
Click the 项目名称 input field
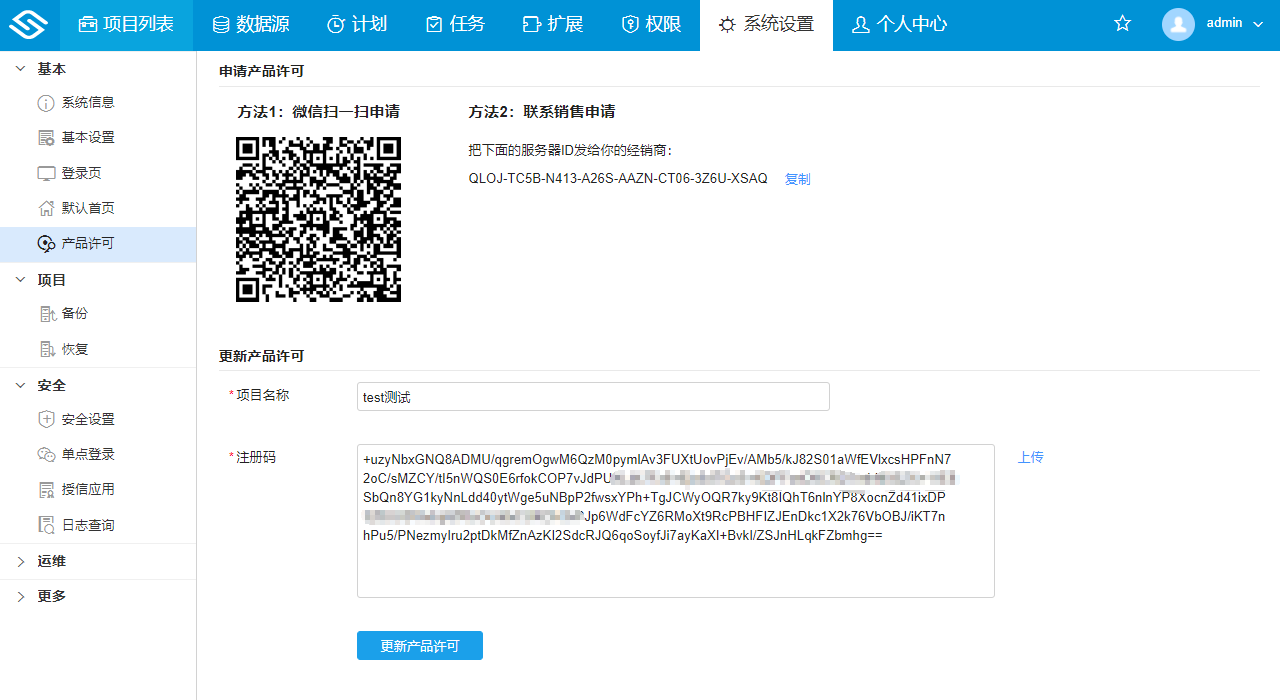click(593, 397)
